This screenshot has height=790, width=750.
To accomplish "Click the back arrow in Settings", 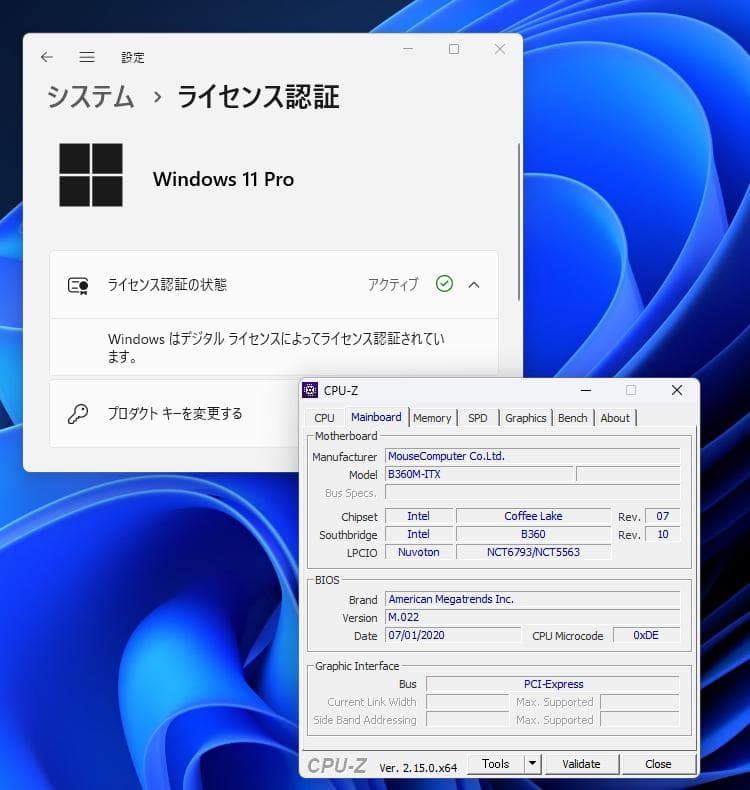I will (x=47, y=57).
